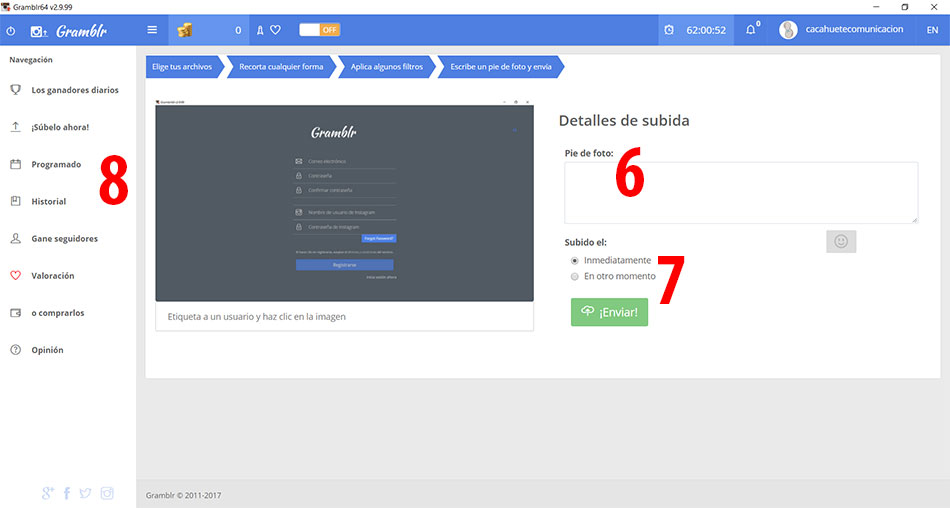
Task: Open the Twitter link
Action: (x=85, y=493)
